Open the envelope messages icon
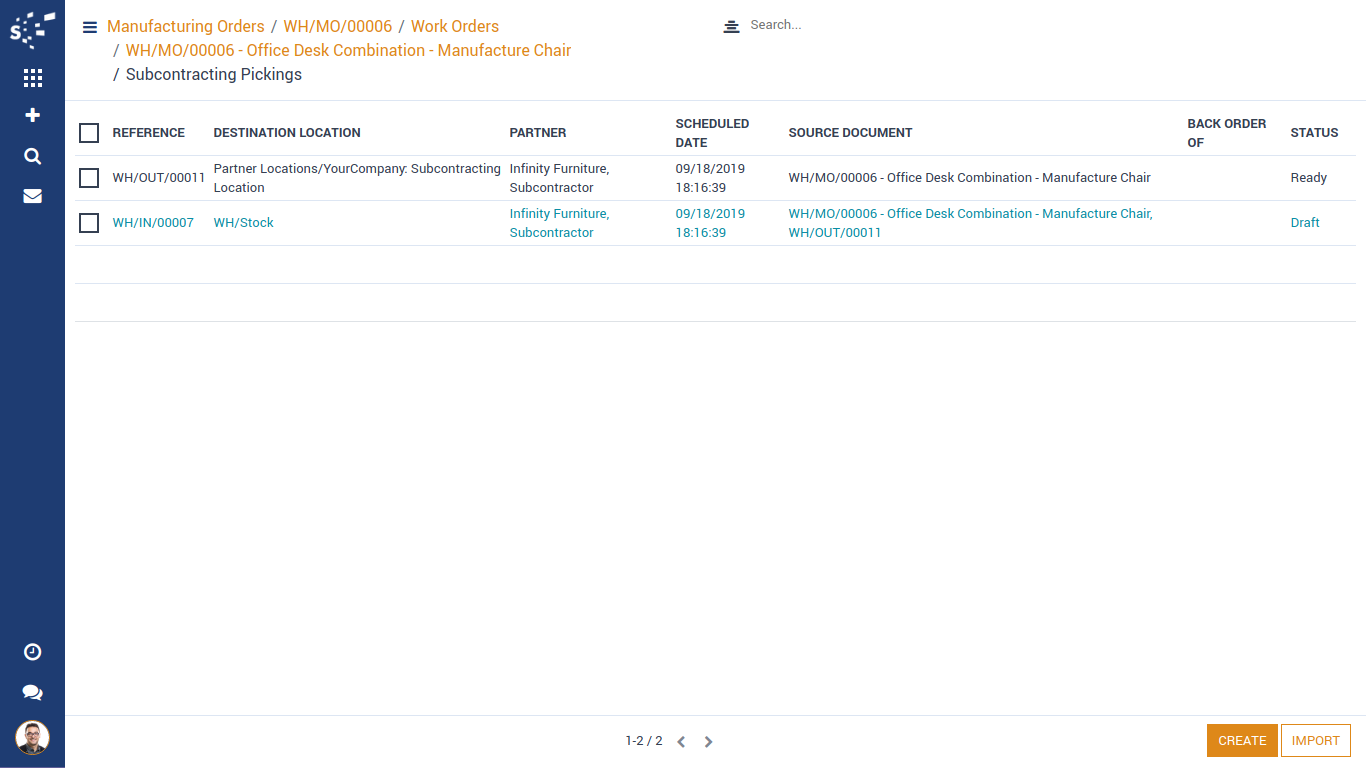This screenshot has height=768, width=1366. point(32,196)
